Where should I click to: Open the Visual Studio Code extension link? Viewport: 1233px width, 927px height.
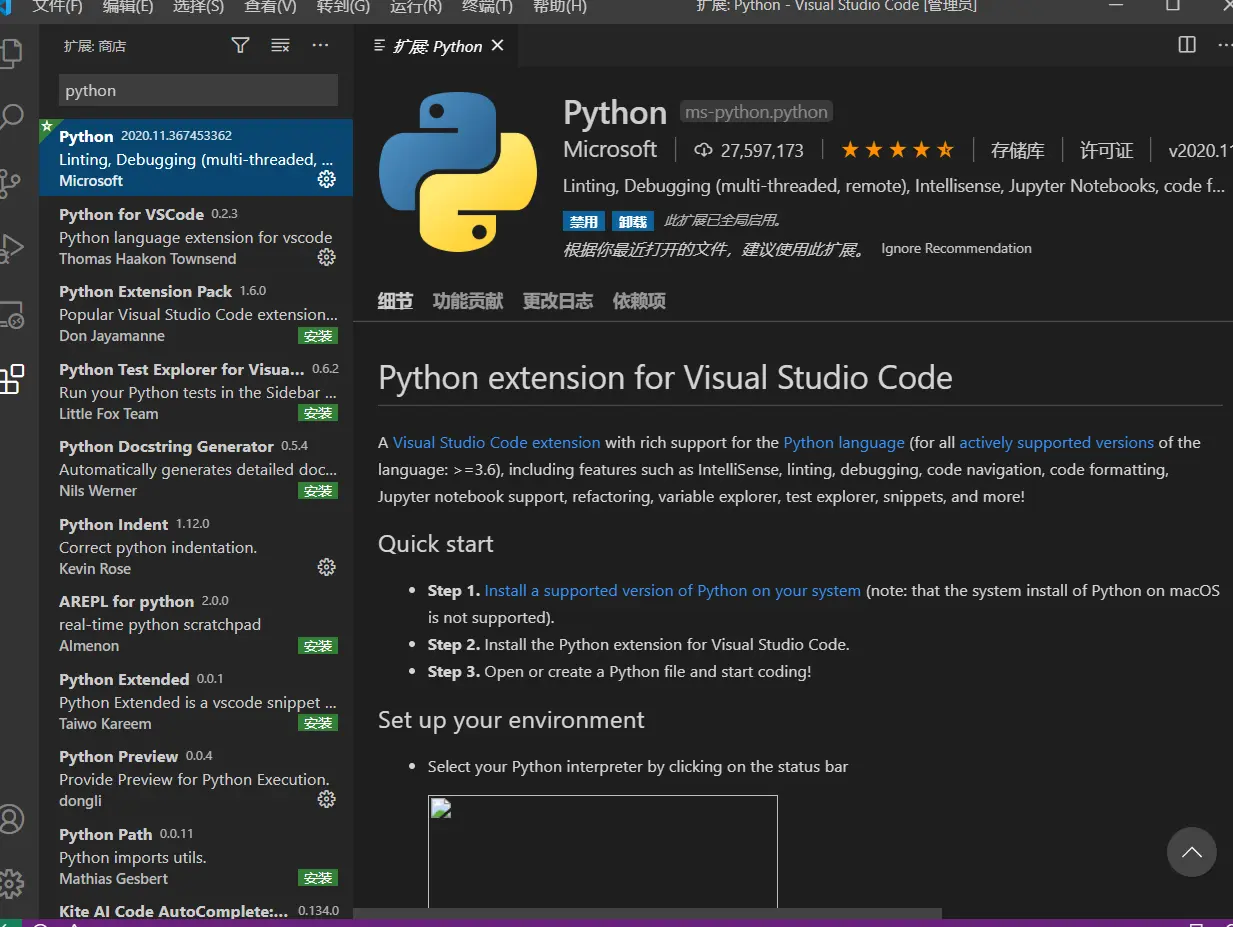496,442
